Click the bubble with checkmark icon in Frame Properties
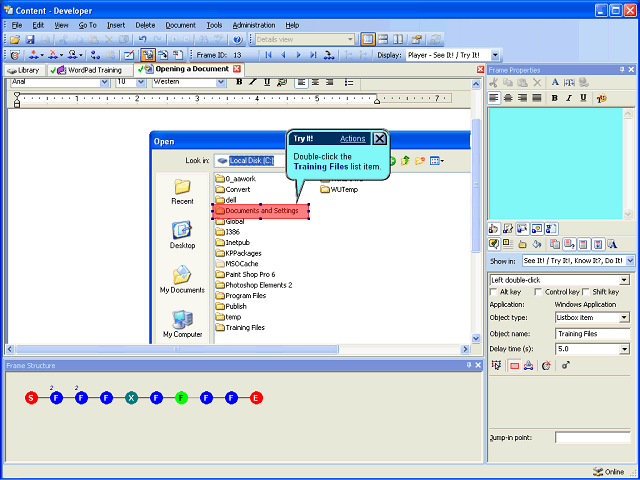The image size is (640, 480). 494,244
